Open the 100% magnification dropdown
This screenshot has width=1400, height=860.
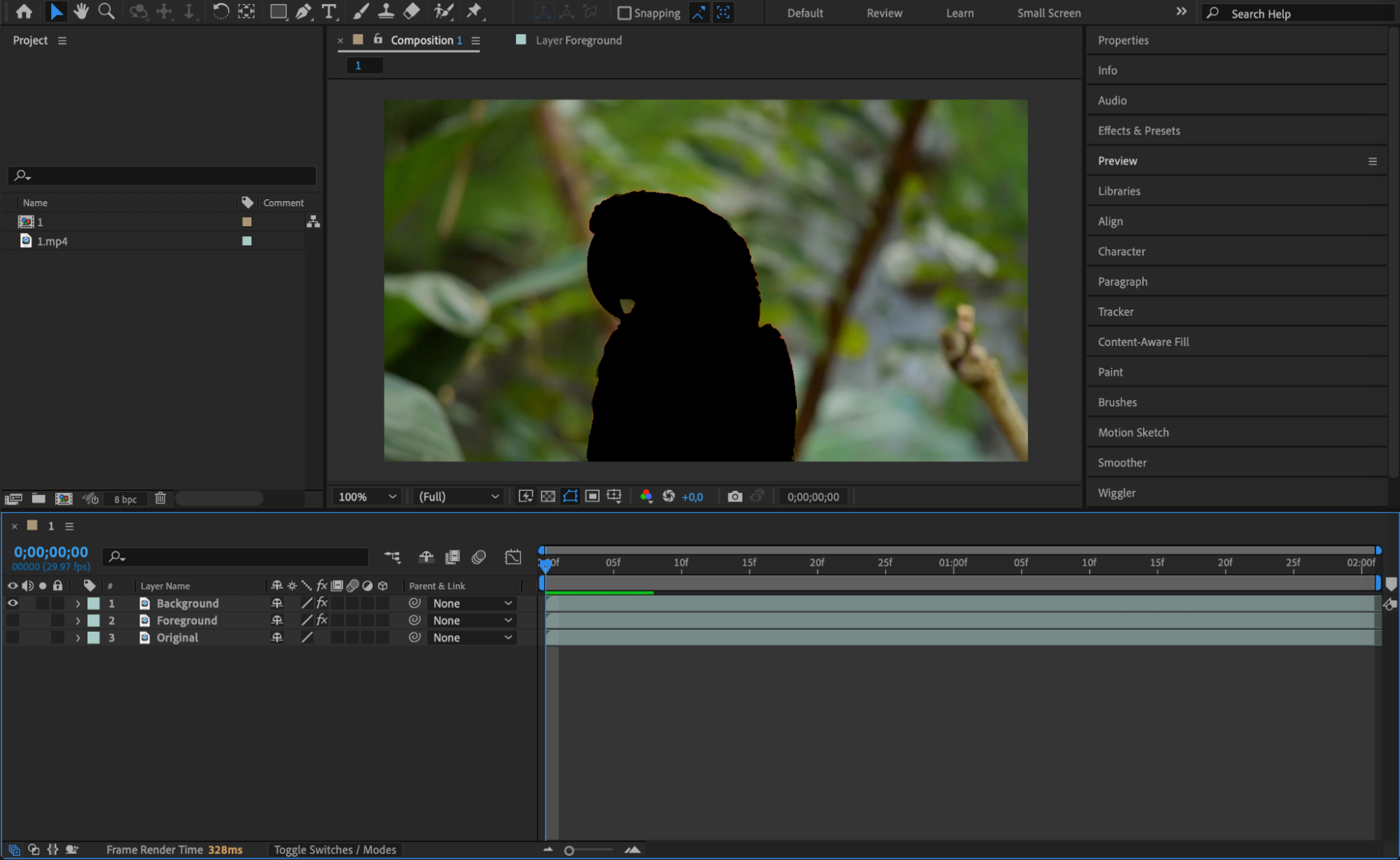point(367,497)
